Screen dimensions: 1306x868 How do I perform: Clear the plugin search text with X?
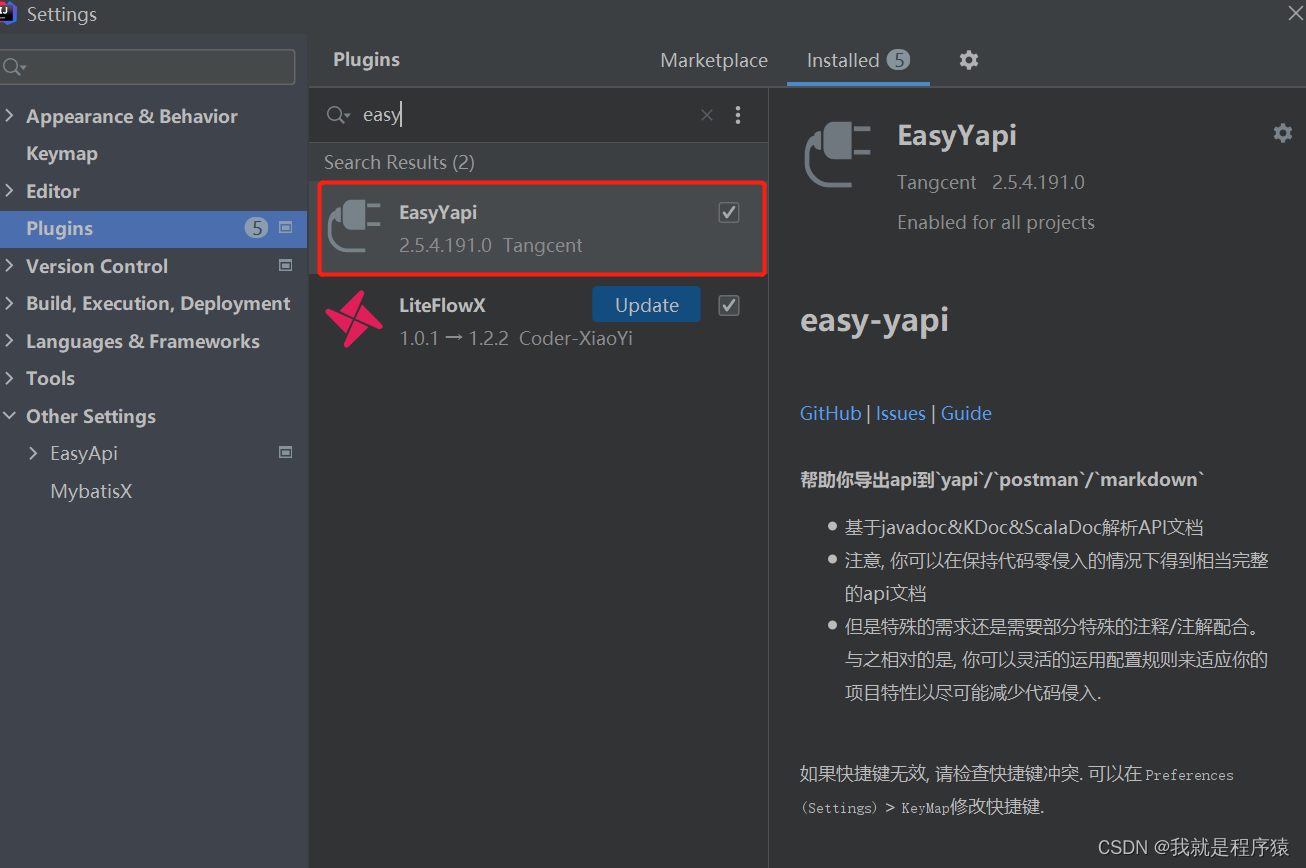click(707, 115)
